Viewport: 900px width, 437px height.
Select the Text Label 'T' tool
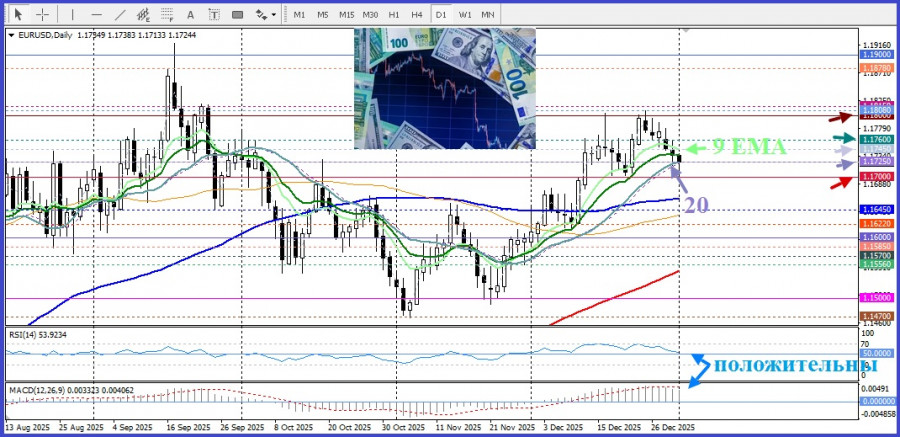(x=214, y=14)
